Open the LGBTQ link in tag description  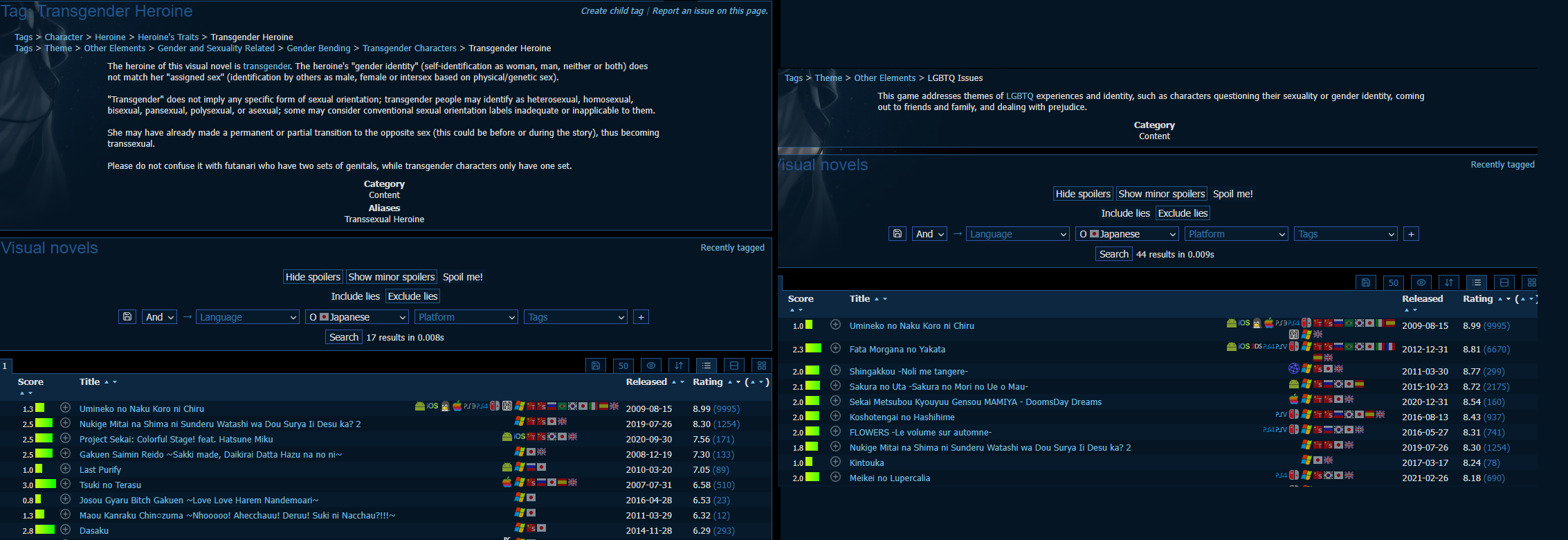1019,96
